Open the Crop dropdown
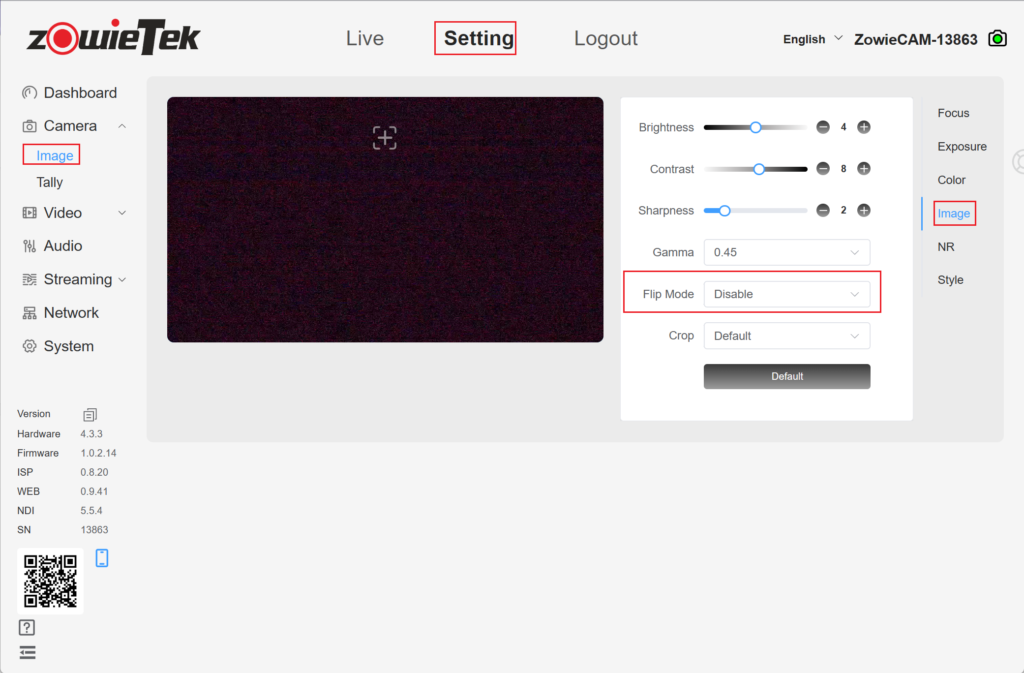 point(787,336)
